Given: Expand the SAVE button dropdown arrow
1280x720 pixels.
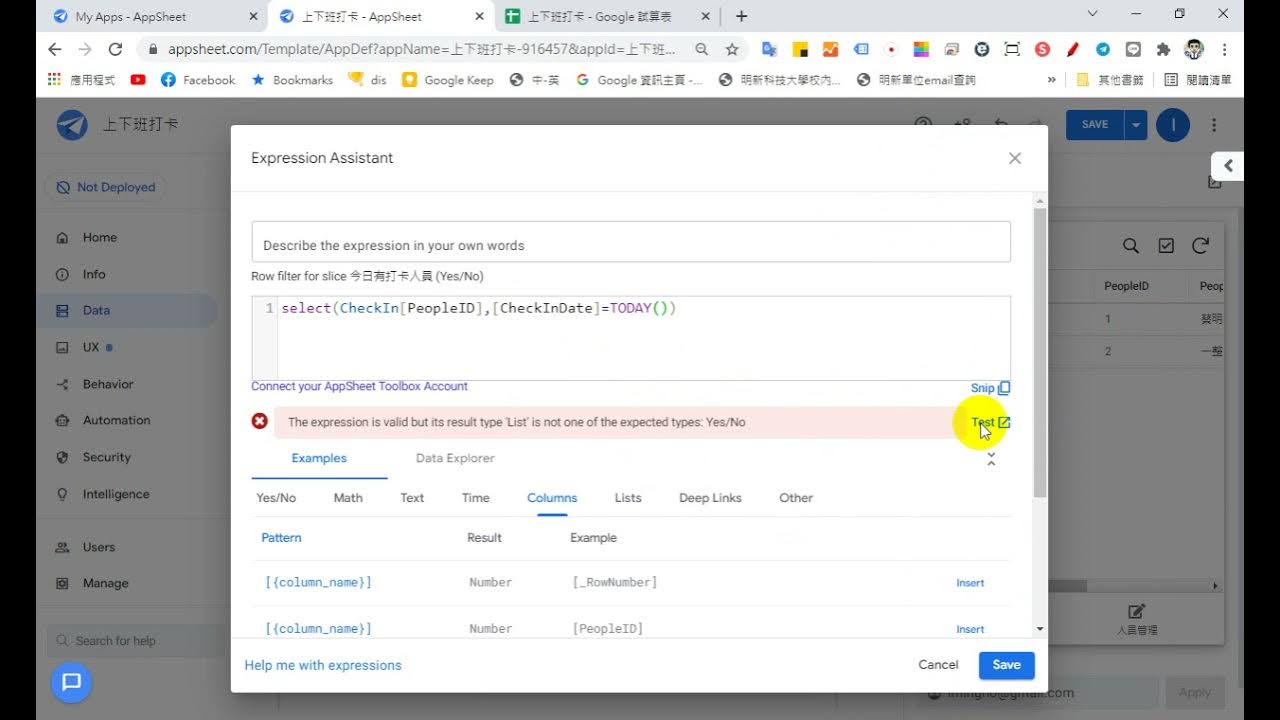Looking at the screenshot, I should [1135, 125].
